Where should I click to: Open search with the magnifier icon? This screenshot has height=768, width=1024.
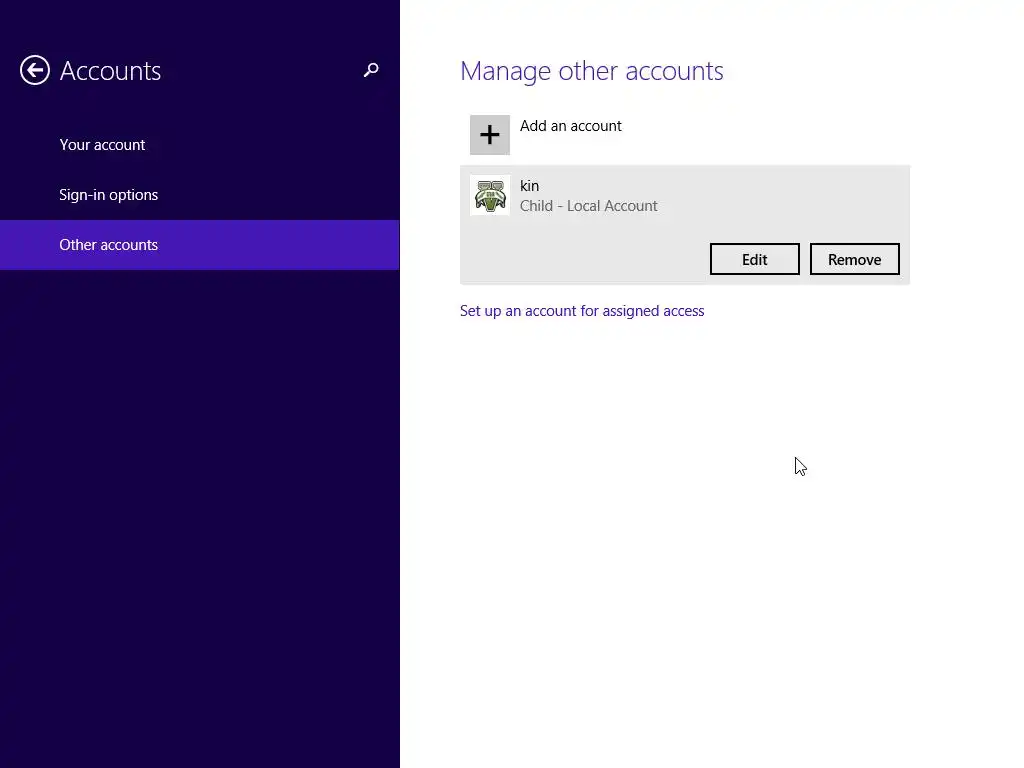(x=371, y=70)
